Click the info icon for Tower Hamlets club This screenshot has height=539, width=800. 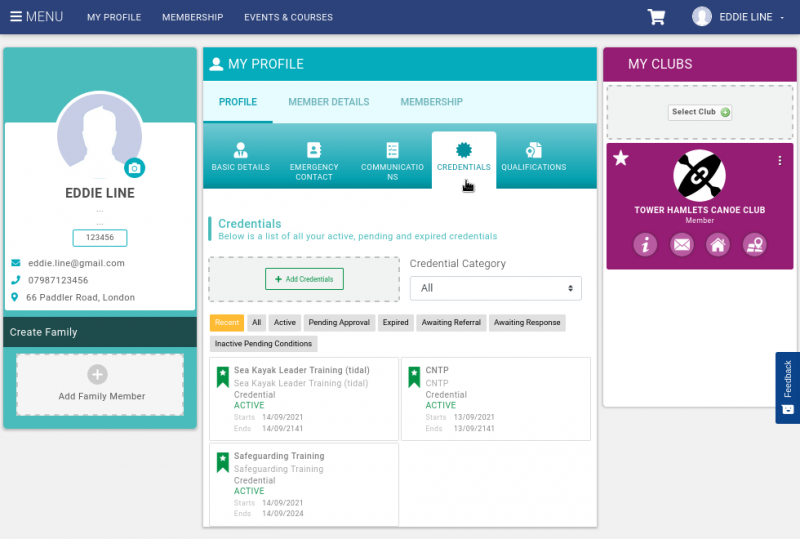[645, 244]
